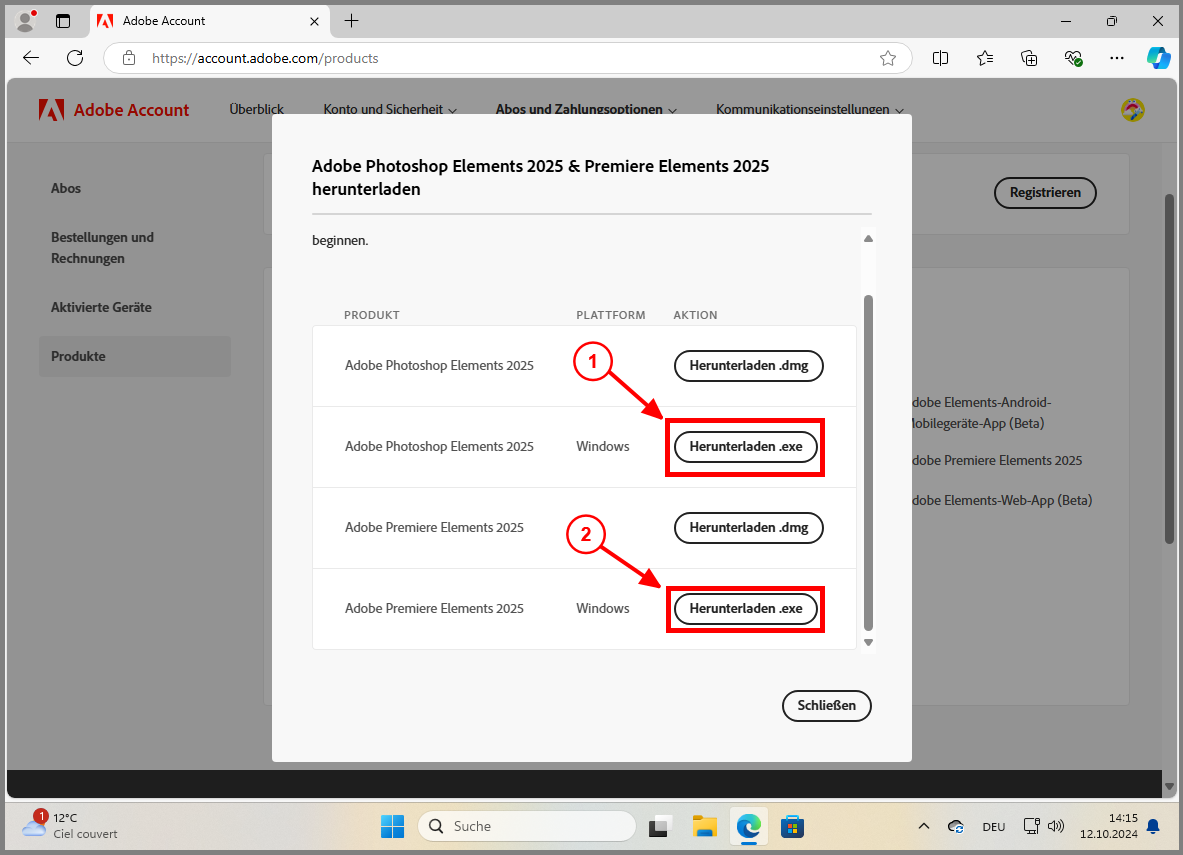Click the profile avatar in the top-right corner
The width and height of the screenshot is (1183, 855).
(x=1132, y=110)
